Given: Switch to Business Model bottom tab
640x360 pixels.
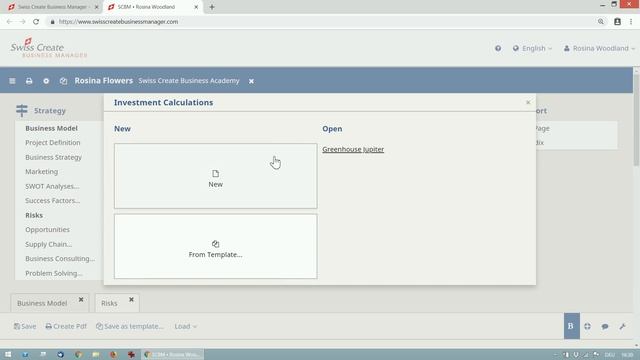Looking at the screenshot, I should pos(42,303).
